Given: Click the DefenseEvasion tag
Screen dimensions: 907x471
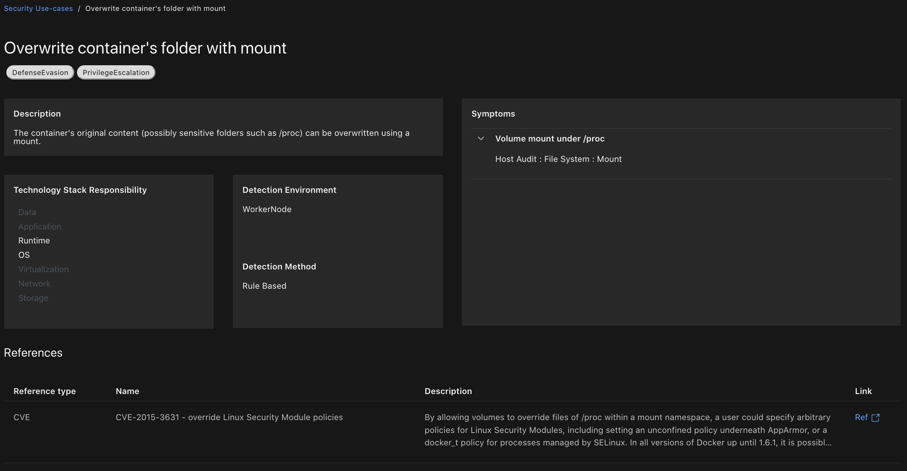Looking at the screenshot, I should click(40, 73).
